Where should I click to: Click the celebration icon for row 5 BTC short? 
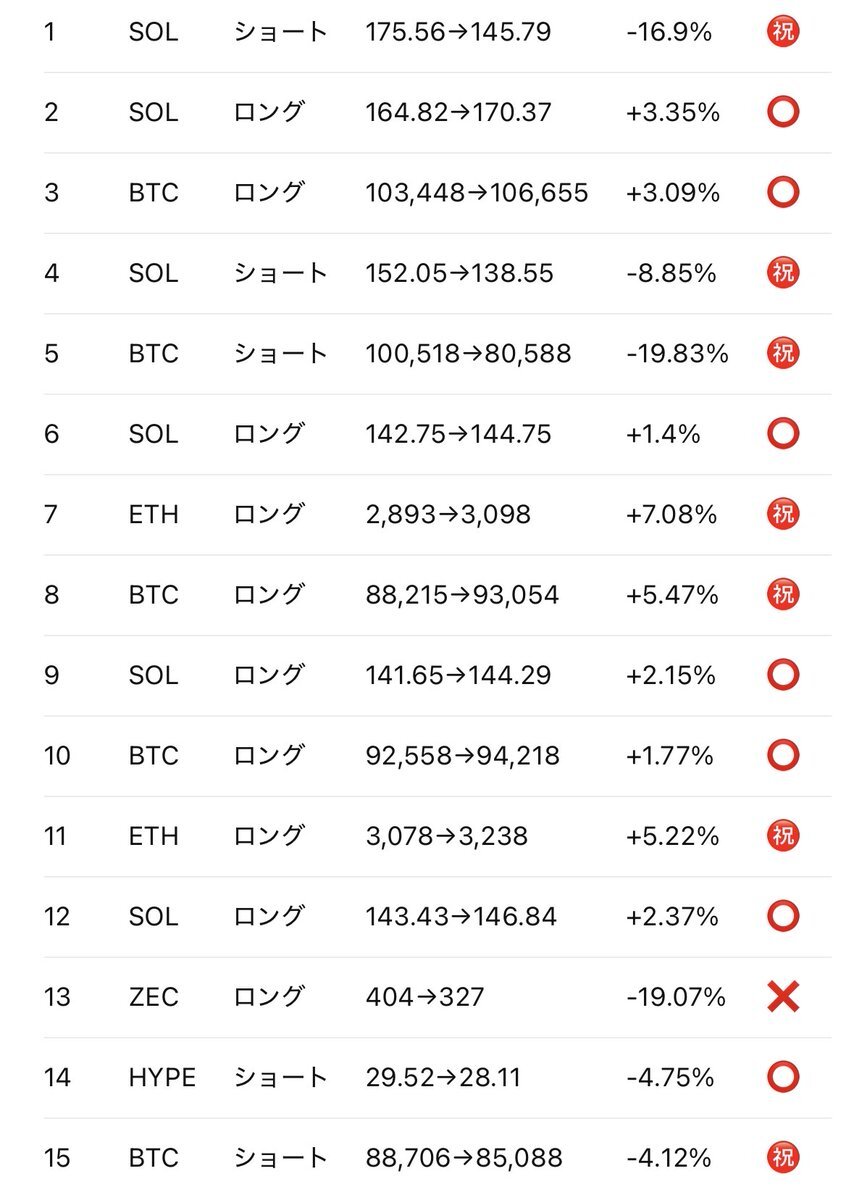click(783, 353)
